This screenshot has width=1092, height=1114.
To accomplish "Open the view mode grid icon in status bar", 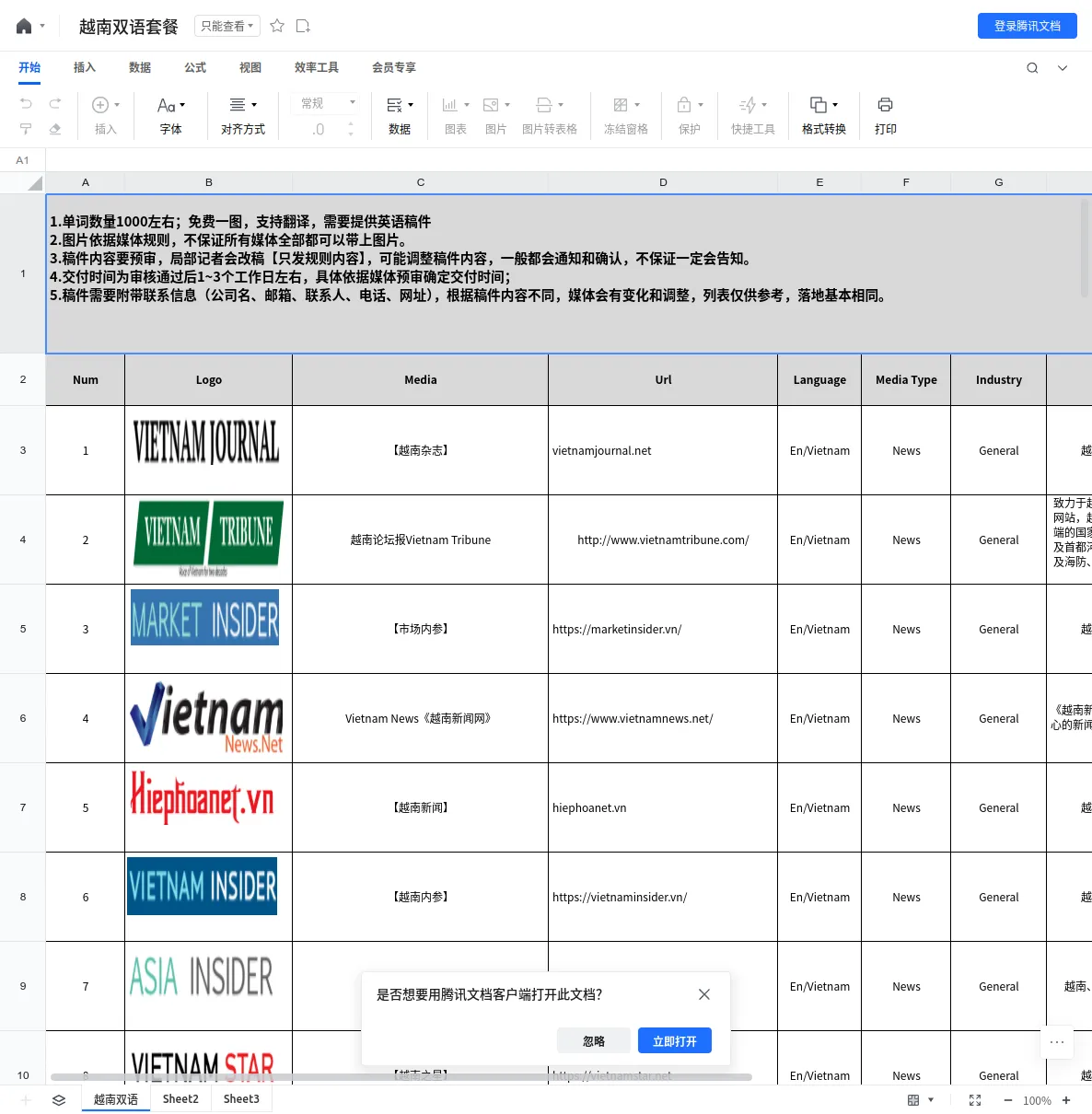I will point(913,1100).
